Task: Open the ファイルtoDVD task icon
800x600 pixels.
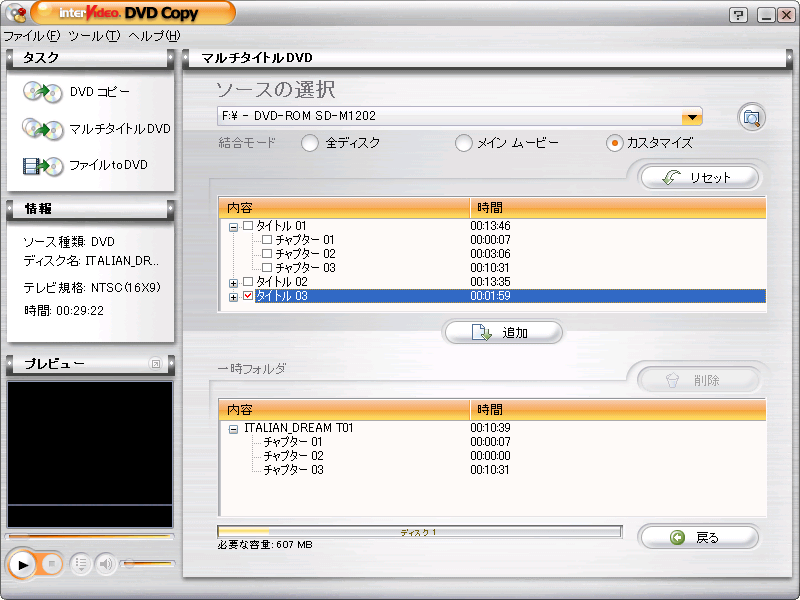Action: tap(42, 166)
